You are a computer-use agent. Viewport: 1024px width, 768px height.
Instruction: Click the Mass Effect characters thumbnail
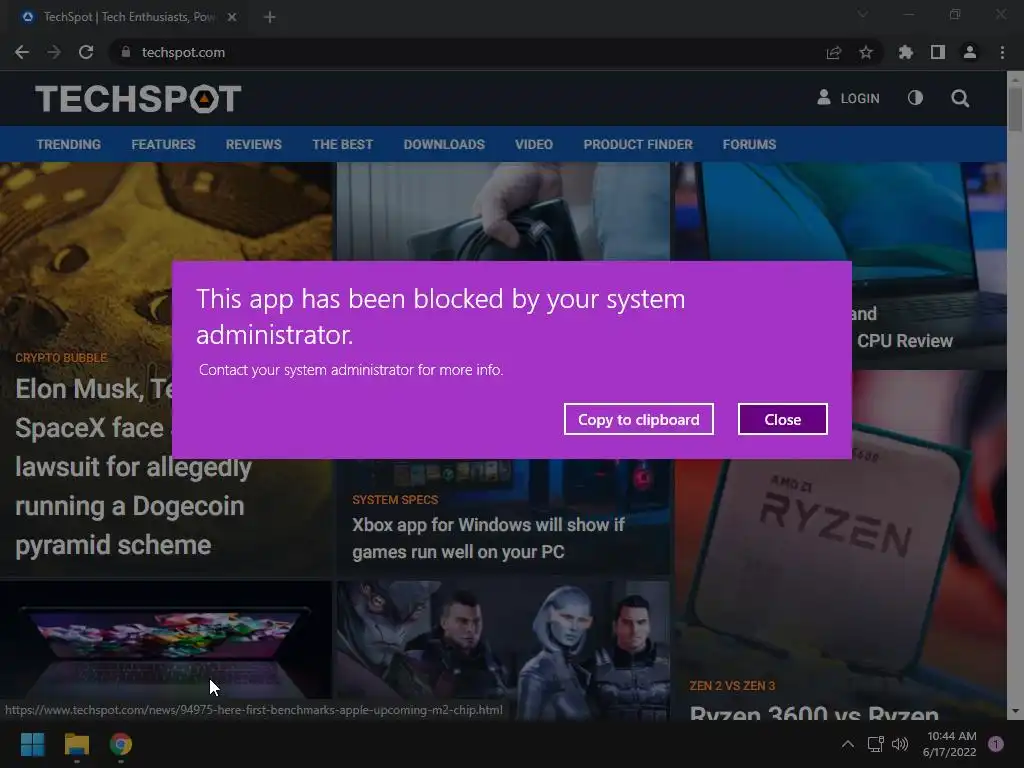tap(503, 650)
